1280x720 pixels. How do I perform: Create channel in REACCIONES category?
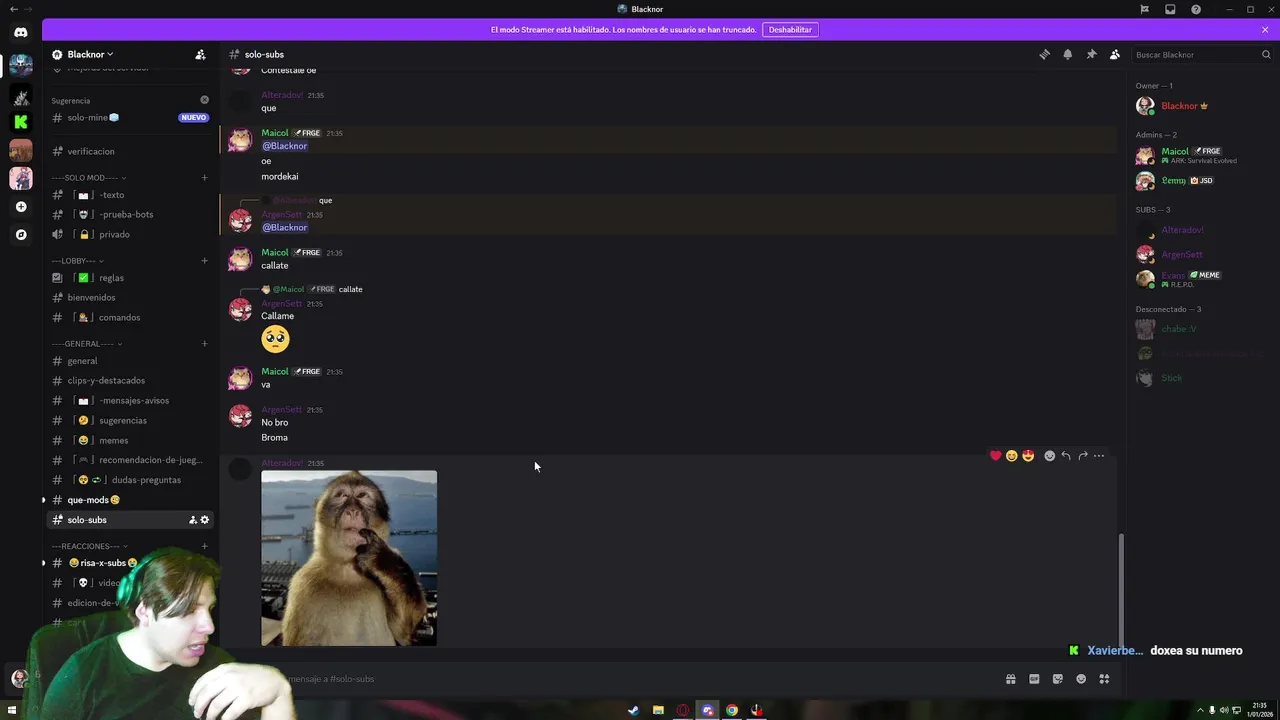coord(204,546)
